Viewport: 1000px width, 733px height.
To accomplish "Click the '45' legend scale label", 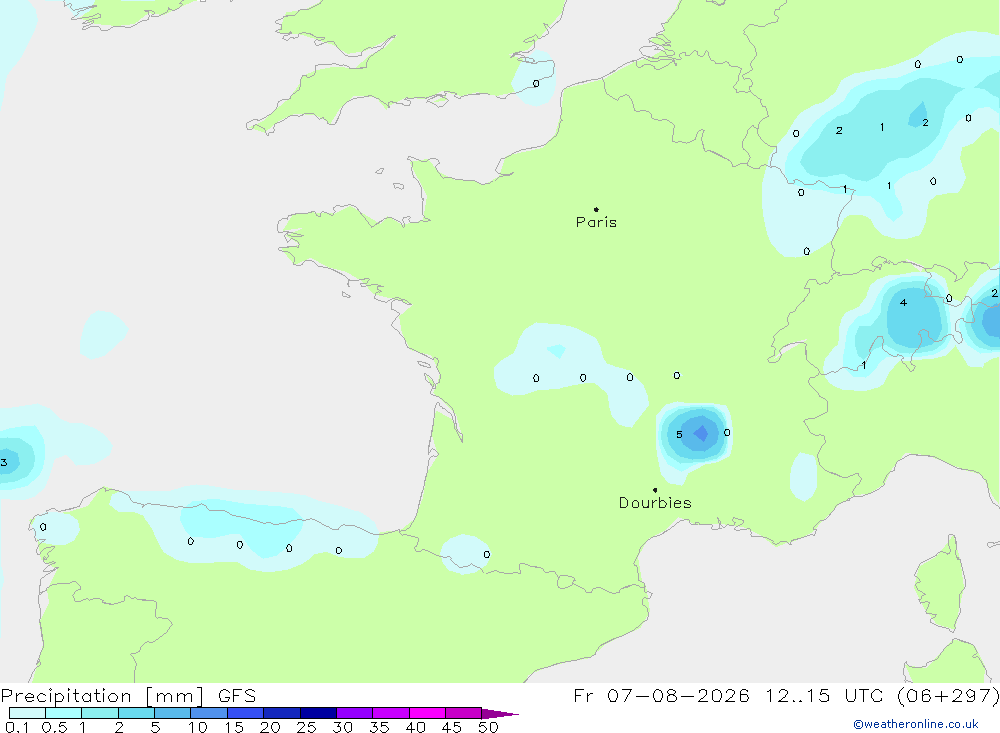I will 452,727.
